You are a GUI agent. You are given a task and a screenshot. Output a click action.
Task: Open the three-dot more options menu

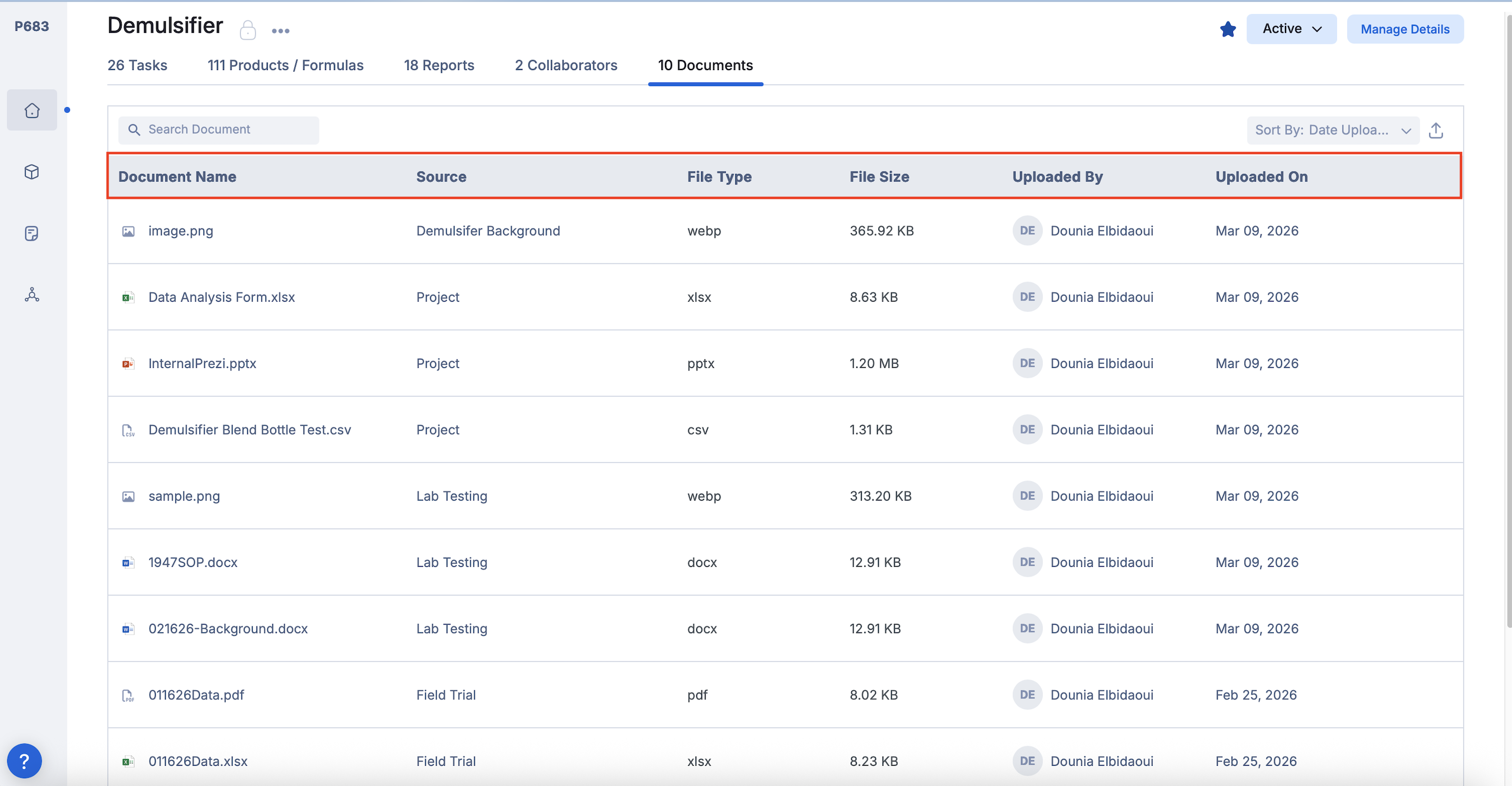click(x=281, y=30)
